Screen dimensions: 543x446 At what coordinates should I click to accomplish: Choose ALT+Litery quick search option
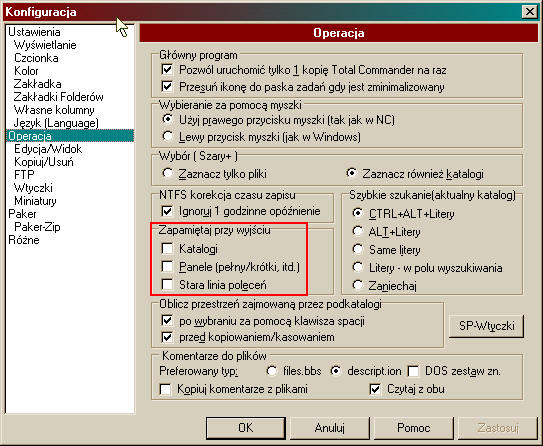(357, 231)
